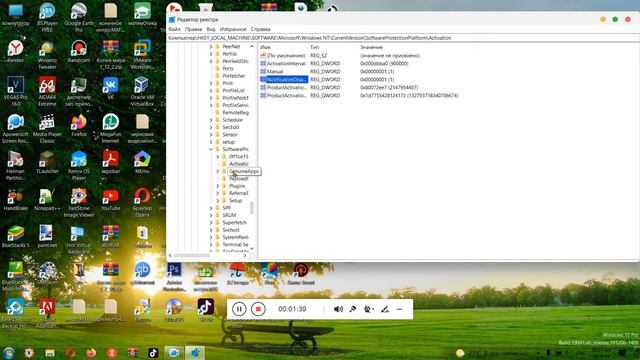Open the recorder drawing pen tool

tap(384, 309)
